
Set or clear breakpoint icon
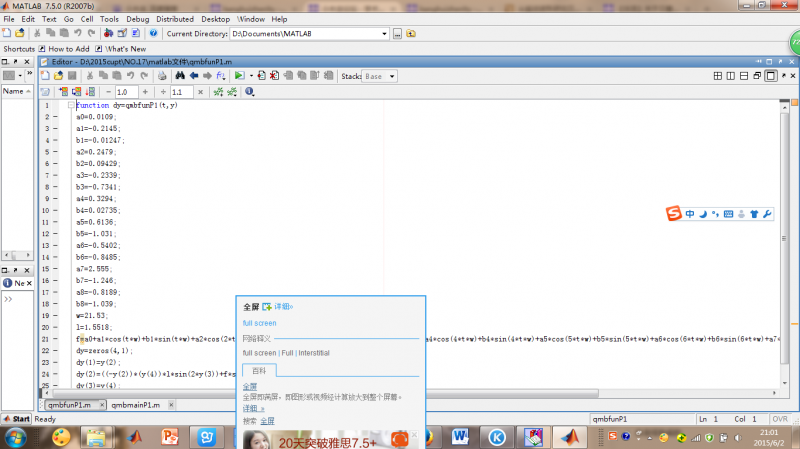pyautogui.click(x=261, y=76)
